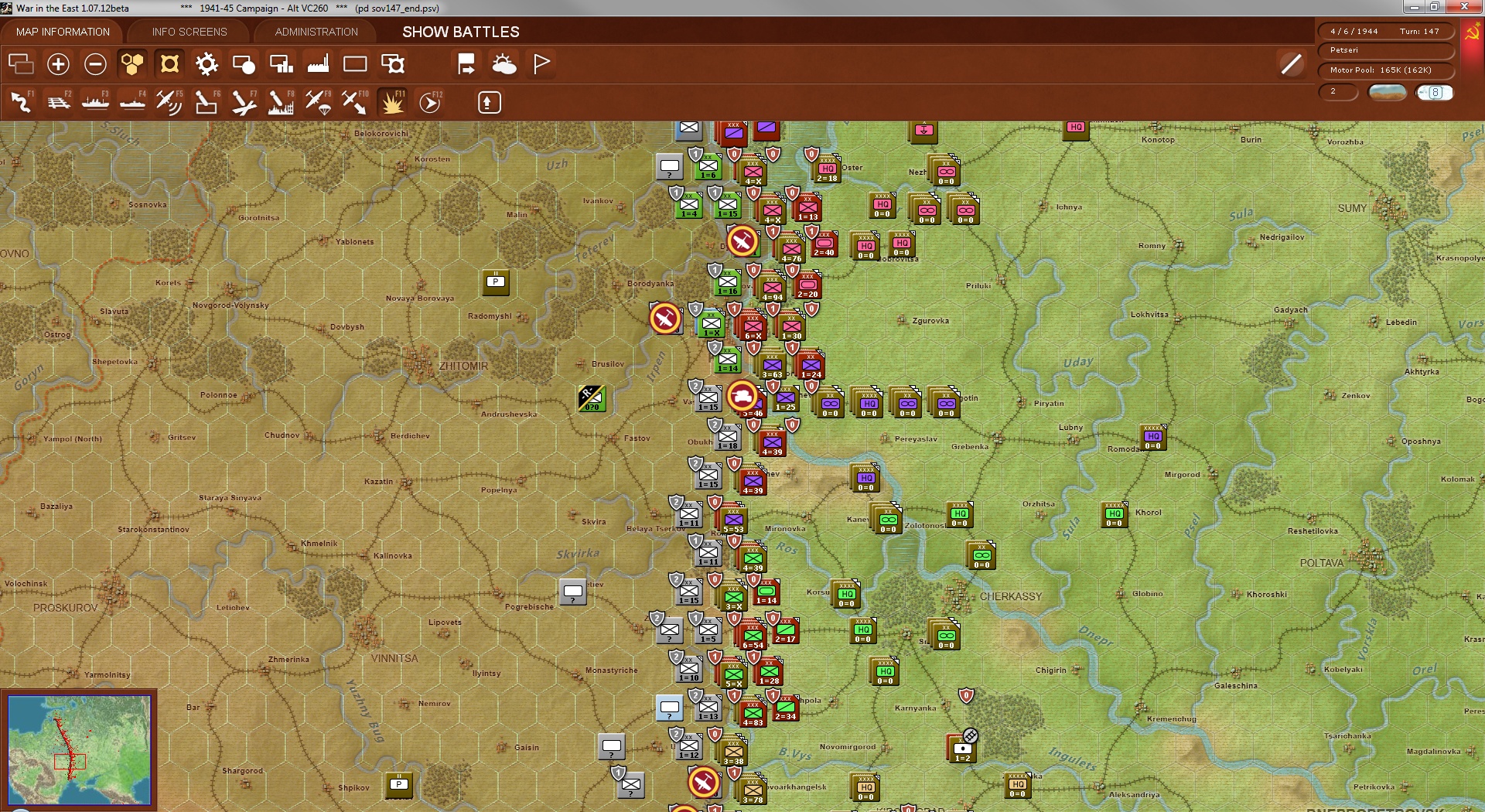This screenshot has height=812, width=1485.
Task: Open the ADMINISTRATION tab
Action: 316,32
